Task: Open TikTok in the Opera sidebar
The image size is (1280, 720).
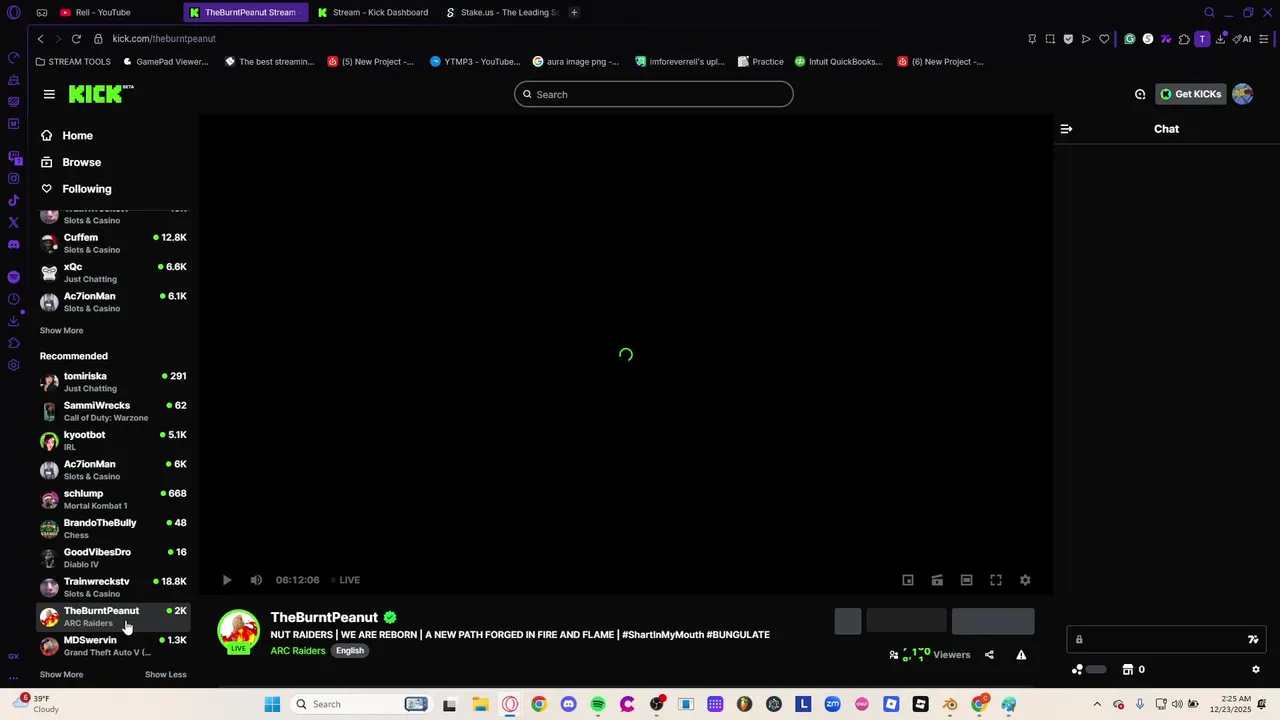Action: (13, 201)
